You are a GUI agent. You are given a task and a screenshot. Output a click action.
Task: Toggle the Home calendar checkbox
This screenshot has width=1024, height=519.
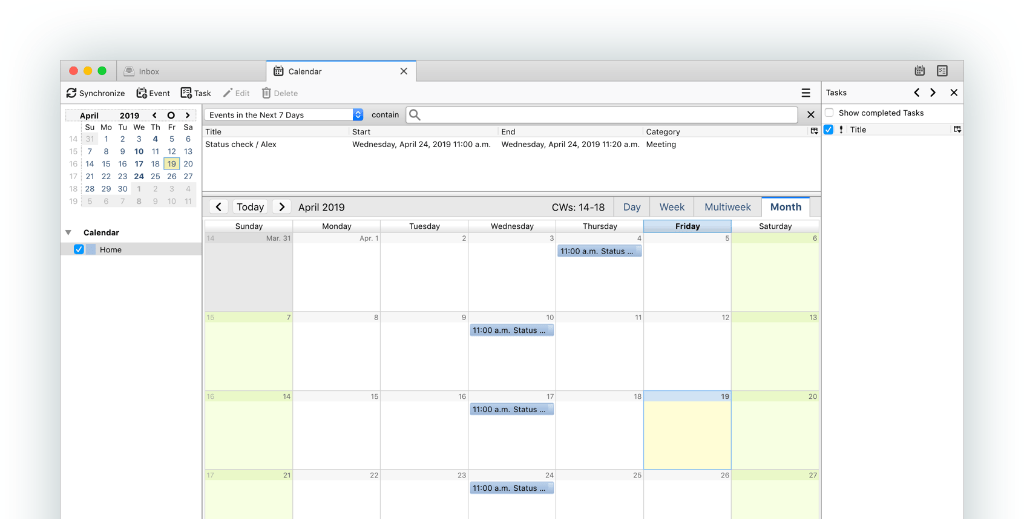[79, 249]
